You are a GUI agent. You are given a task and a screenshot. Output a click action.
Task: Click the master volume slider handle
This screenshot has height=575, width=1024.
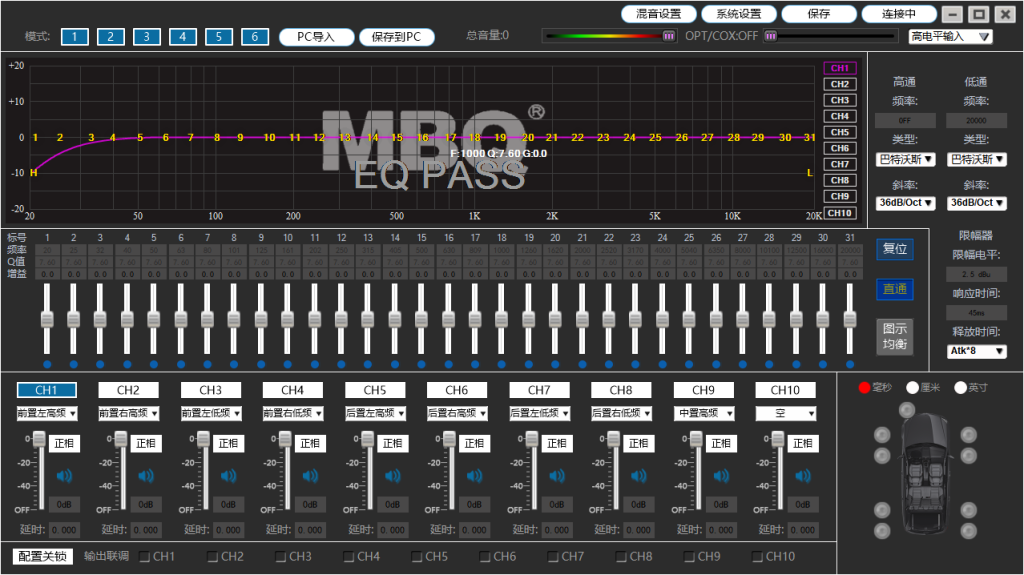[x=669, y=36]
